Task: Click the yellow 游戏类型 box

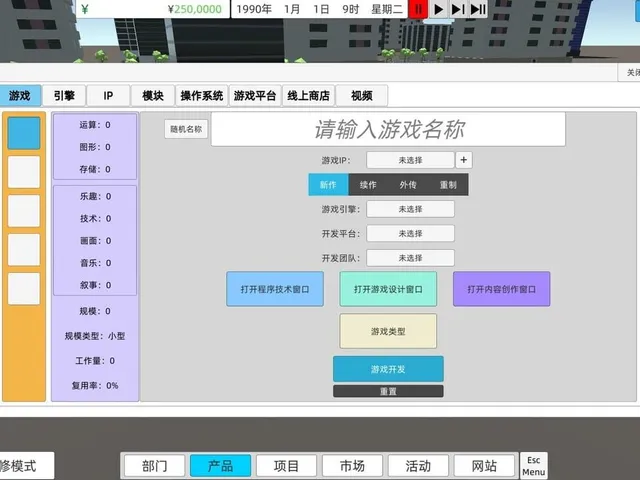Action: click(x=388, y=331)
